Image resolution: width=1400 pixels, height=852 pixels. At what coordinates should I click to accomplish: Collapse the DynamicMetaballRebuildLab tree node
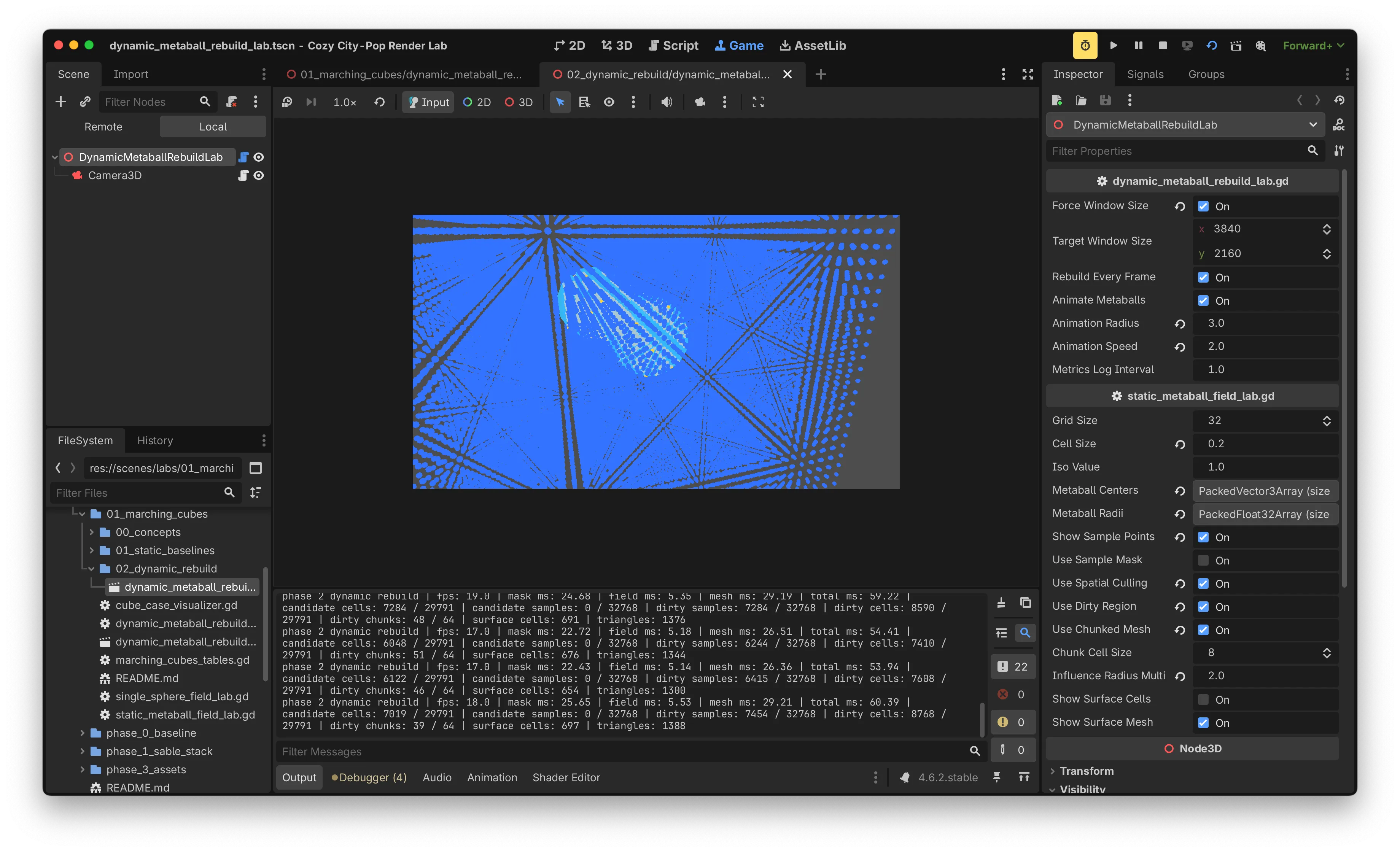(x=54, y=157)
